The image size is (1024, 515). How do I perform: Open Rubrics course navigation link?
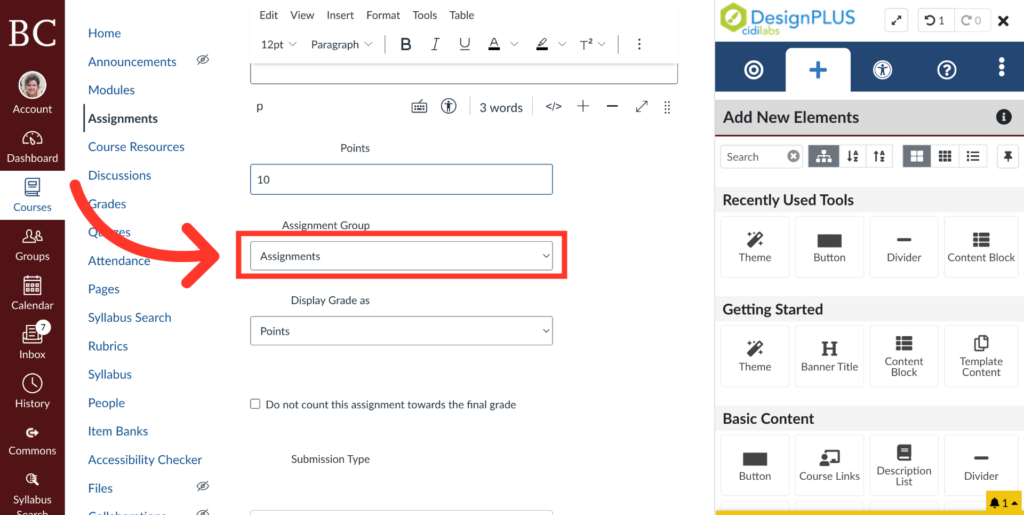pos(108,346)
